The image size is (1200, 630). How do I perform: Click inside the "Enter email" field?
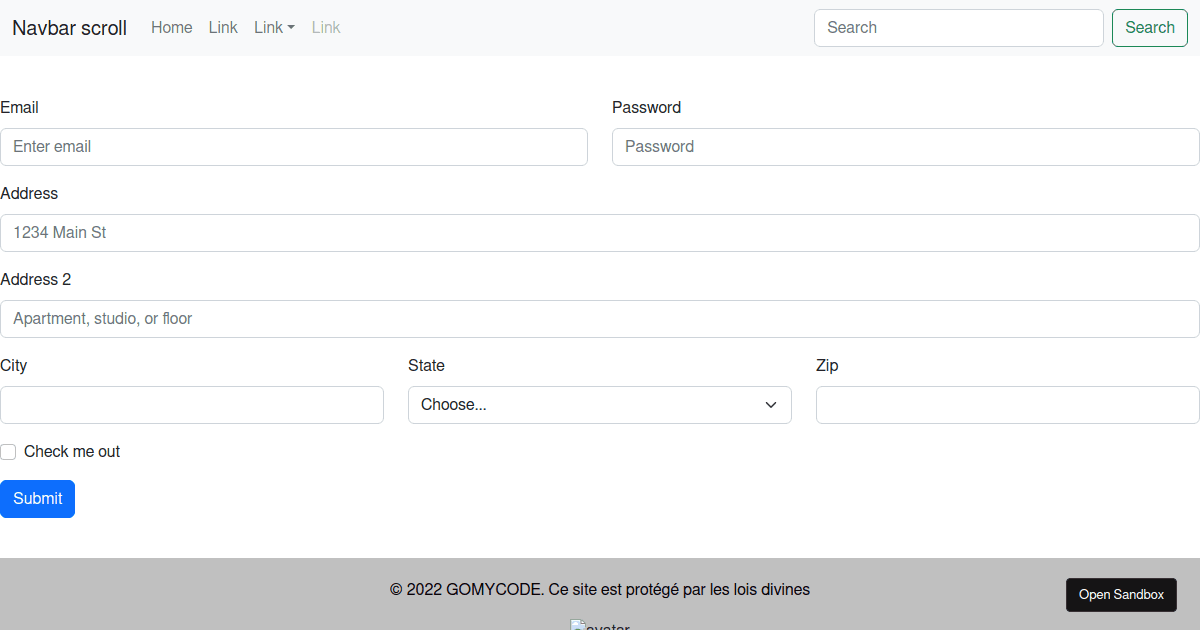click(294, 147)
